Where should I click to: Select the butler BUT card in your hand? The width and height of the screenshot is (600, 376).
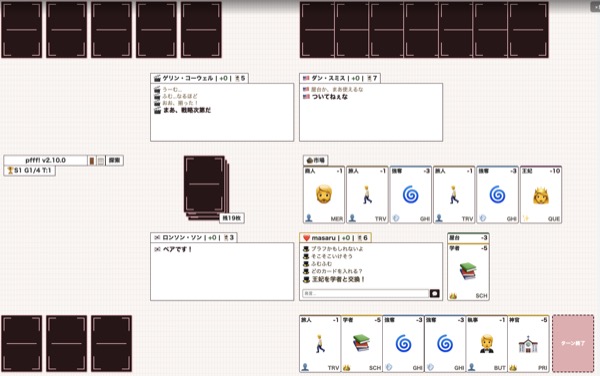point(486,344)
